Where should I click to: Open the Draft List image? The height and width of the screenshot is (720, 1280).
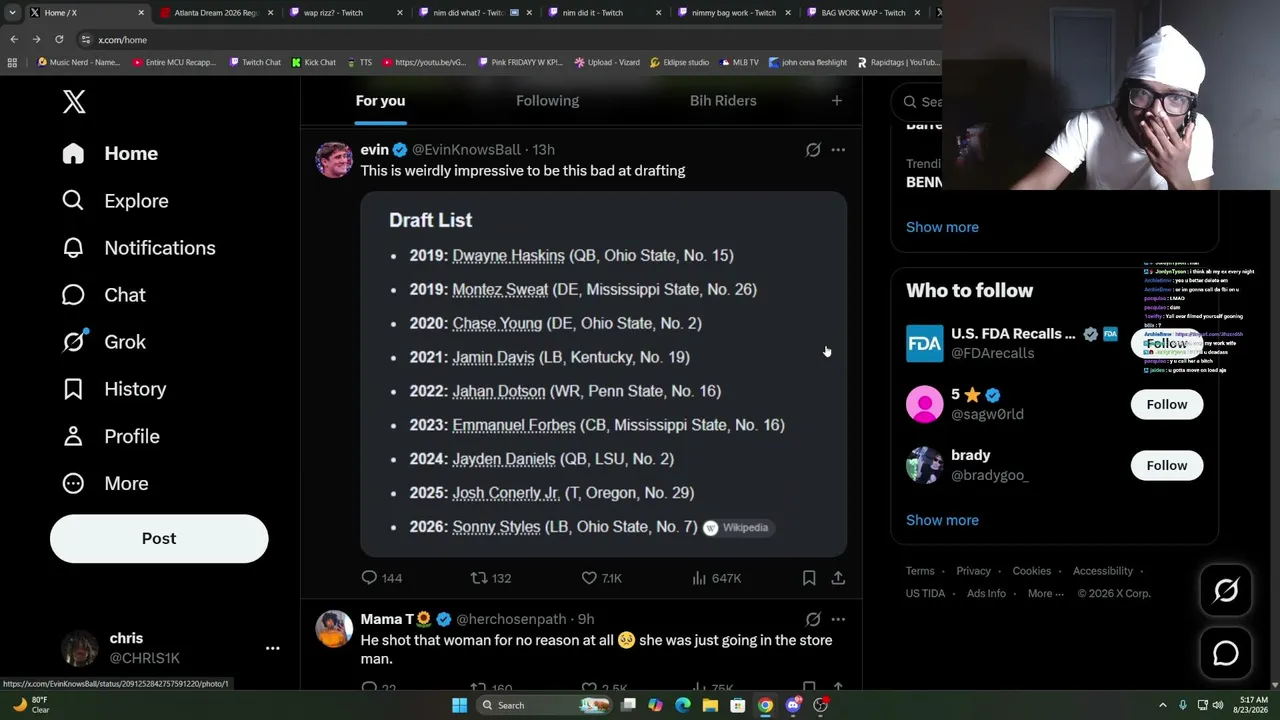click(x=604, y=374)
